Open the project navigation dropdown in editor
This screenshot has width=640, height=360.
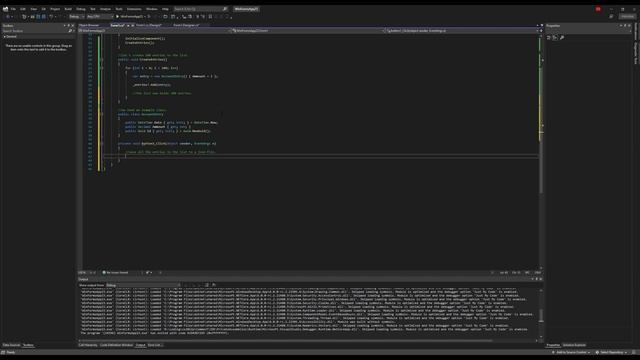(x=155, y=31)
